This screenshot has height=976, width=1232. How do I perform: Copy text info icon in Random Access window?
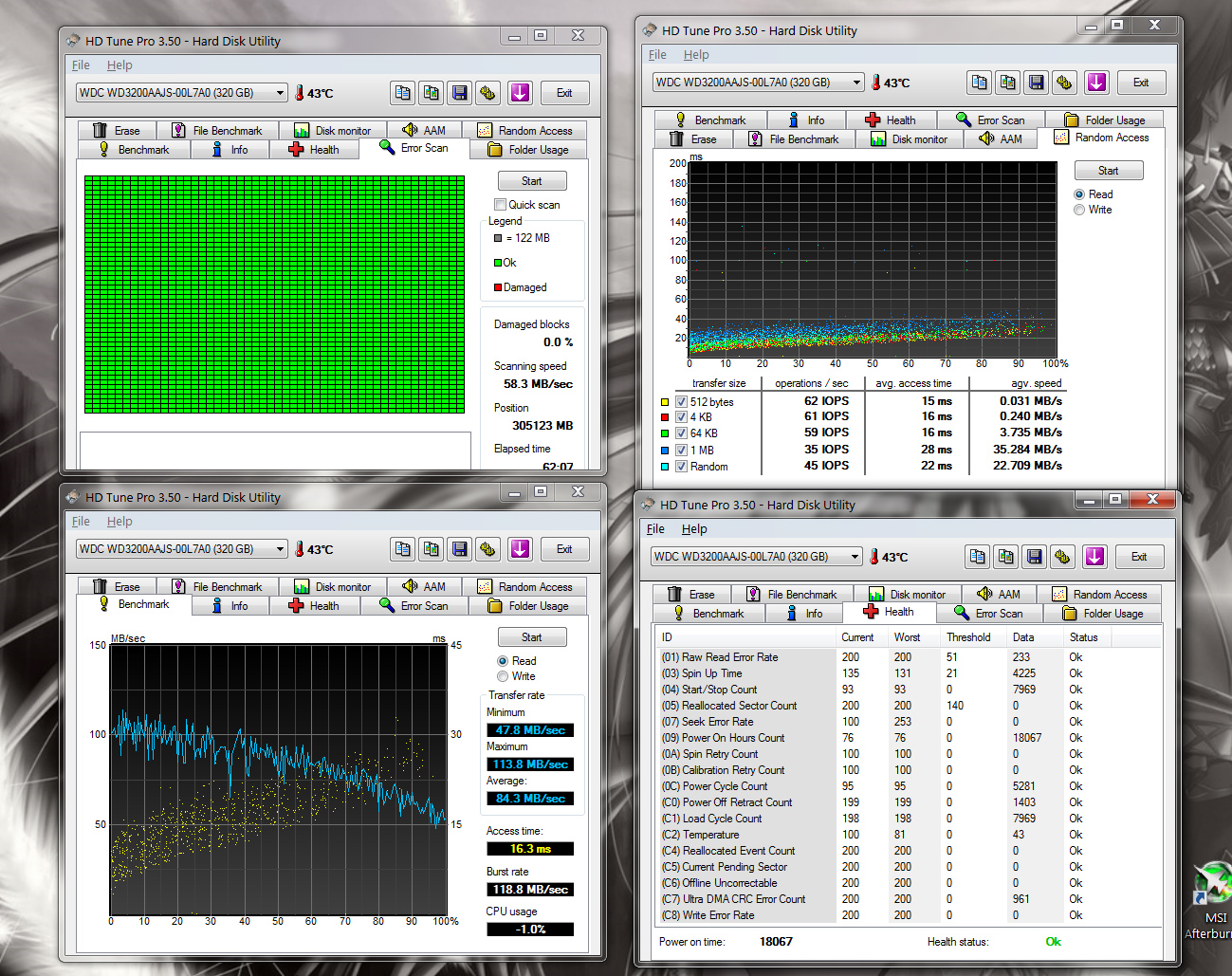[980, 83]
